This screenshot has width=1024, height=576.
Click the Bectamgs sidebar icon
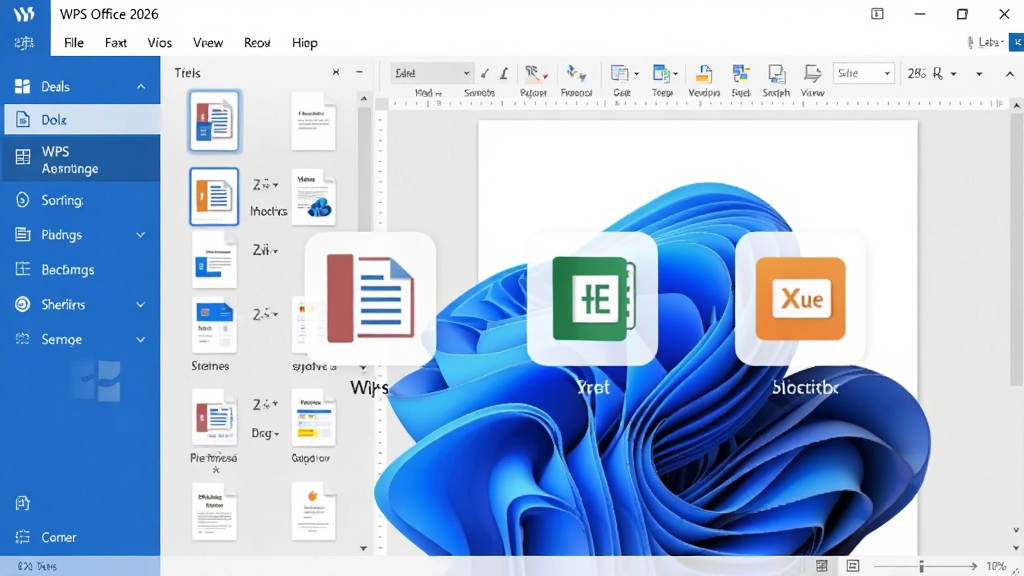[22, 269]
